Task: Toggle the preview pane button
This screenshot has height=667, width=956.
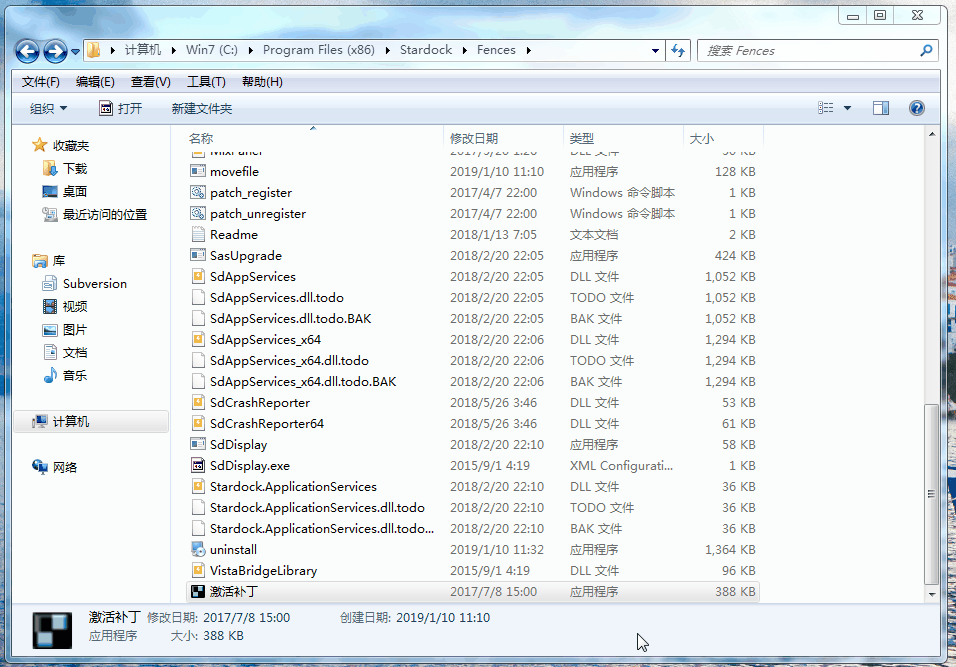Action: [x=880, y=108]
